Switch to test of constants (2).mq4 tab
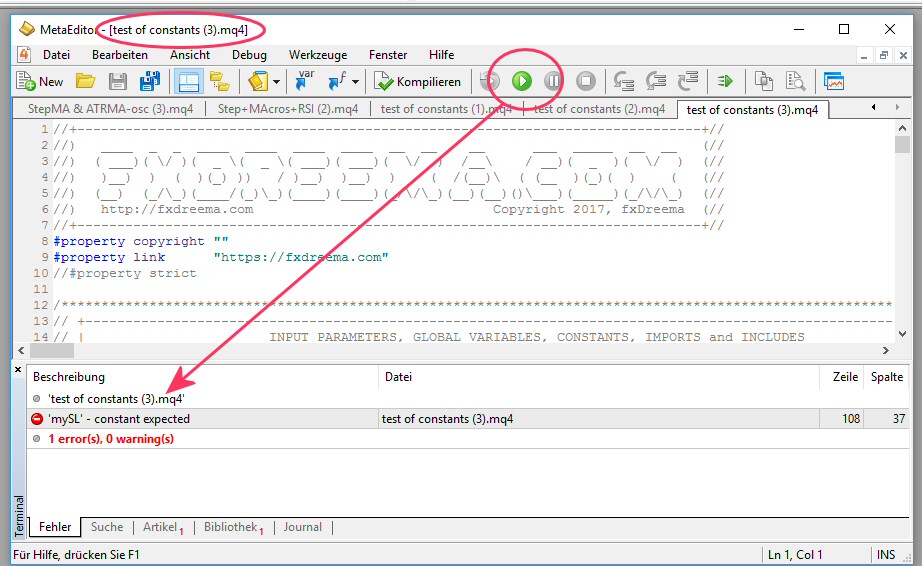 [x=600, y=109]
